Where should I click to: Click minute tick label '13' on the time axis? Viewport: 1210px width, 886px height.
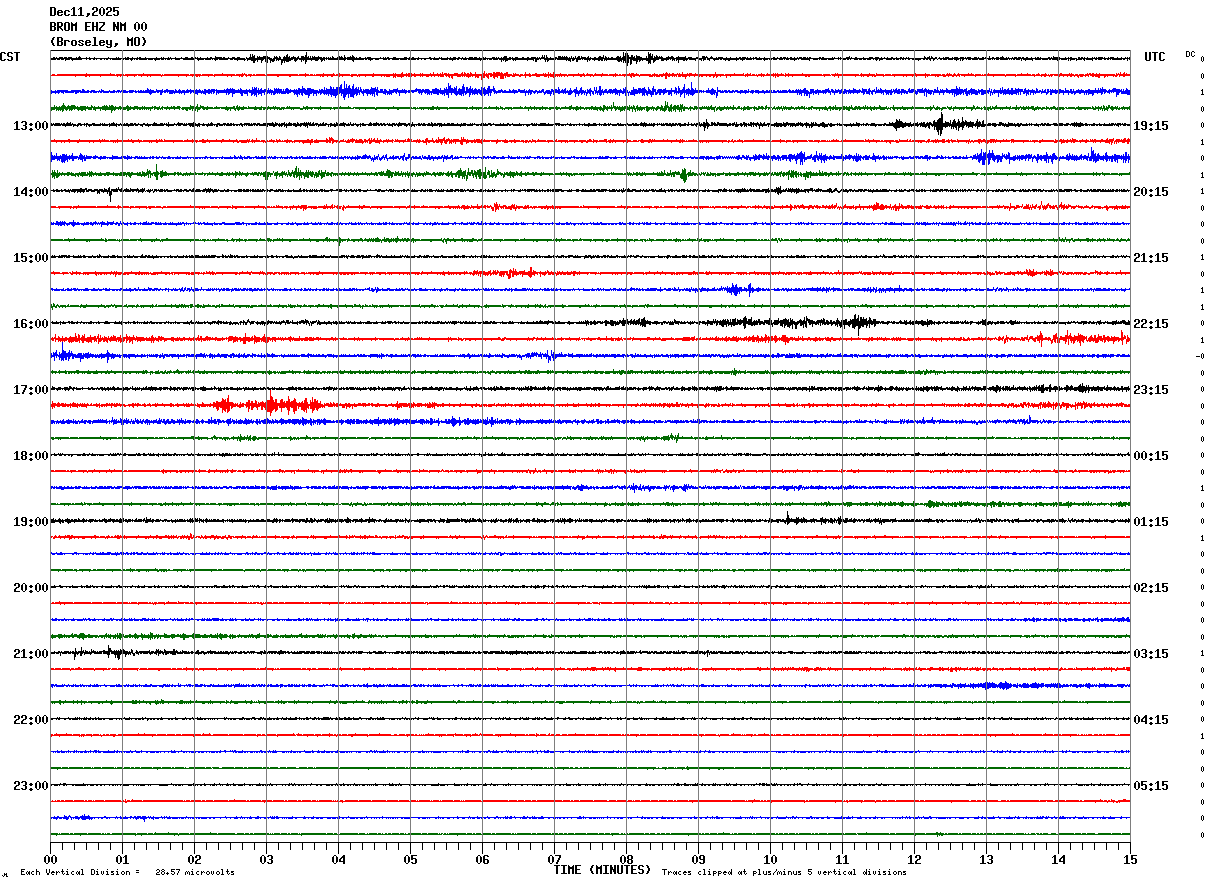click(x=987, y=859)
